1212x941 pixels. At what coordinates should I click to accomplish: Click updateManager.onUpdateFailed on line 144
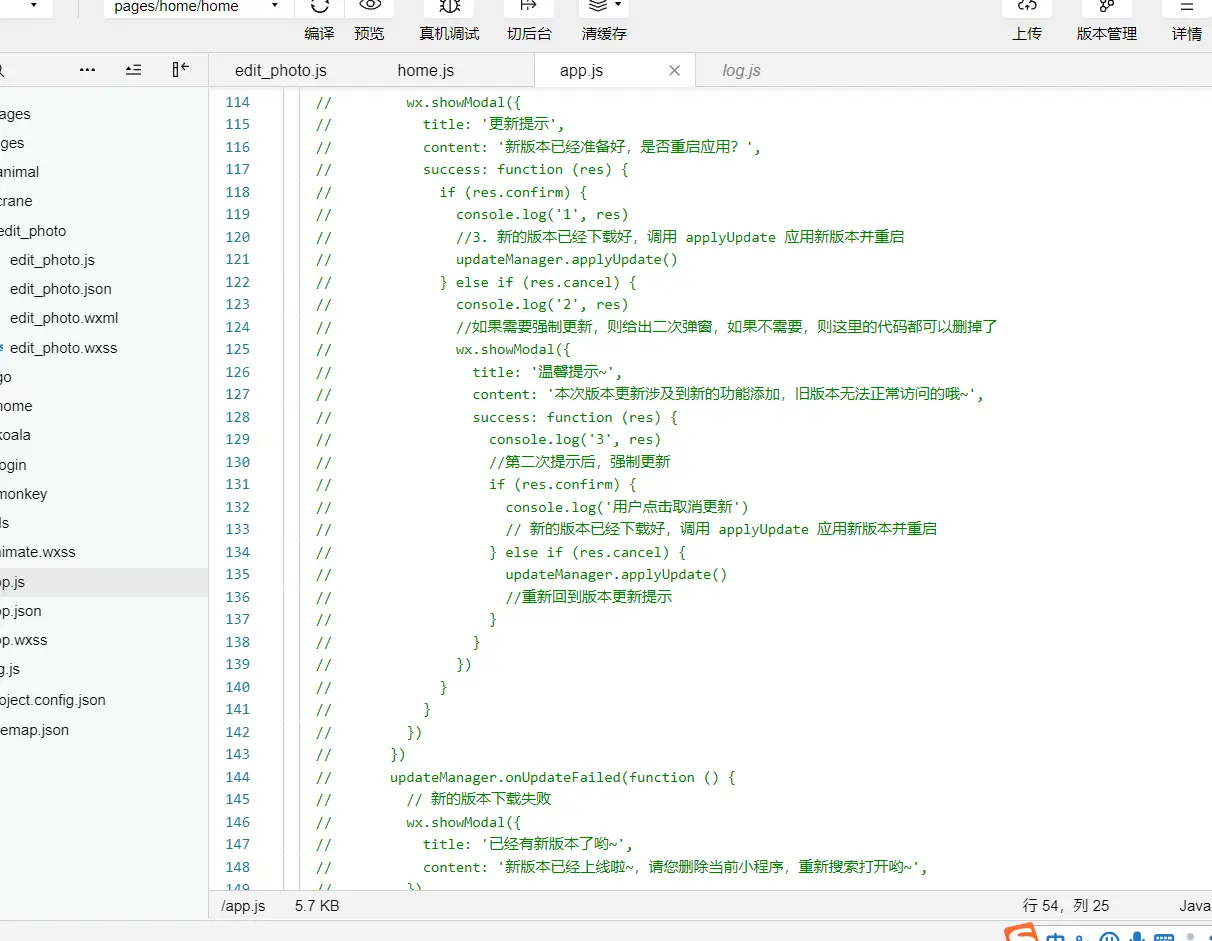click(504, 777)
